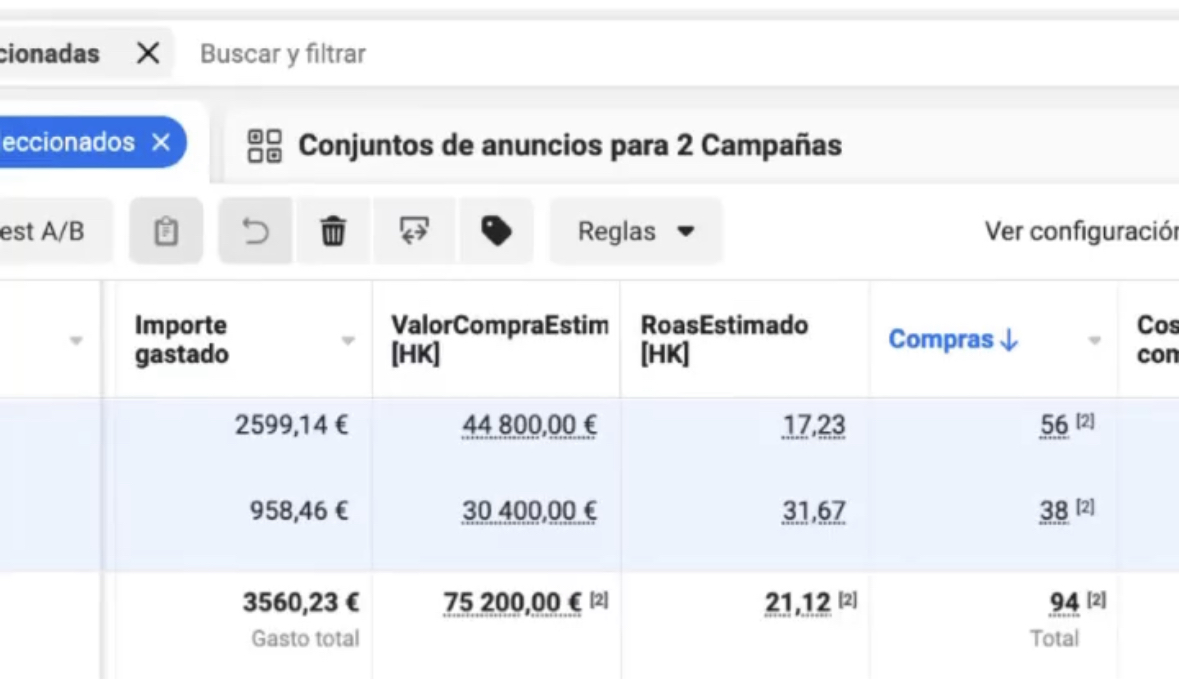Image resolution: width=1179 pixels, height=679 pixels.
Task: Open the 31,67 ROAS value
Action: [x=813, y=511]
